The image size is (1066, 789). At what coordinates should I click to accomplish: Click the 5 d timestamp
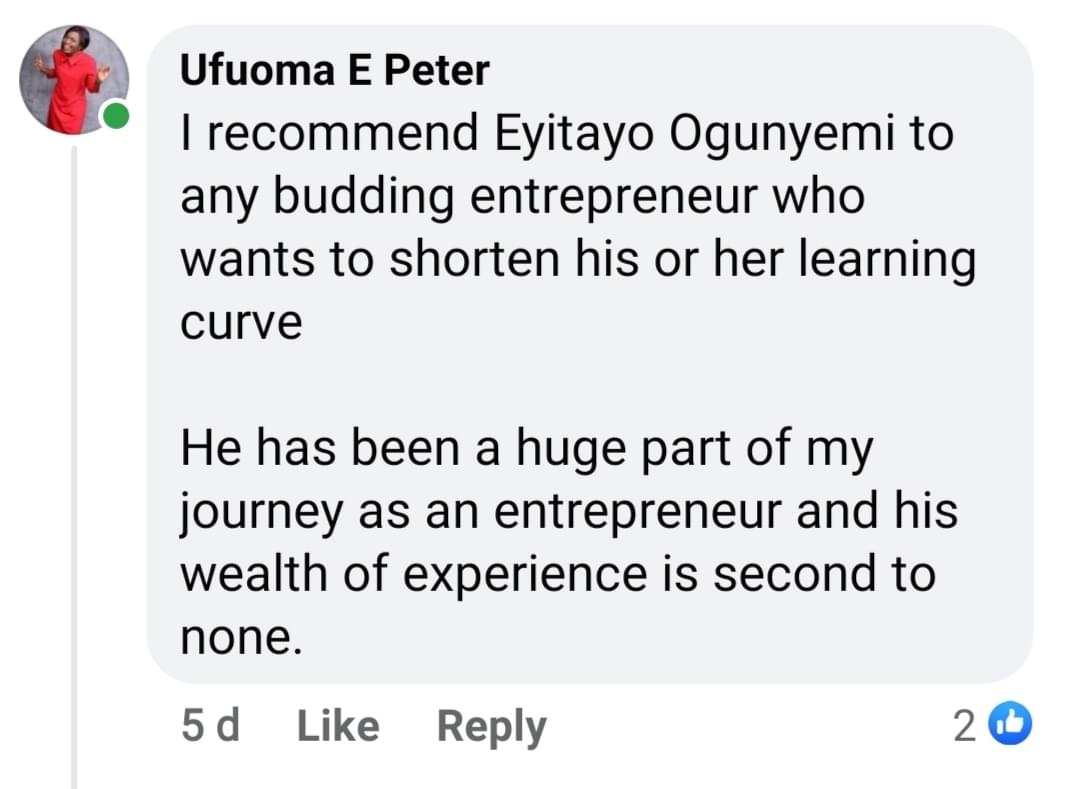pos(210,726)
